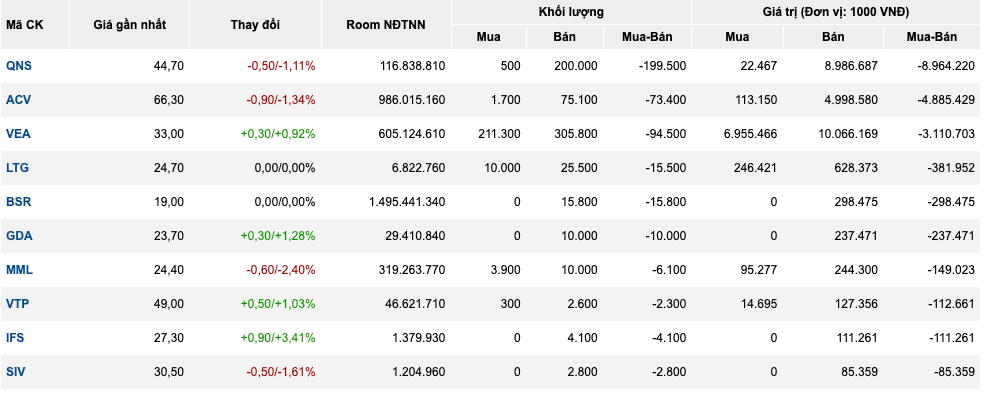Open the IFS stock ticker link
Screen dimensions: 984x393
pos(16,337)
